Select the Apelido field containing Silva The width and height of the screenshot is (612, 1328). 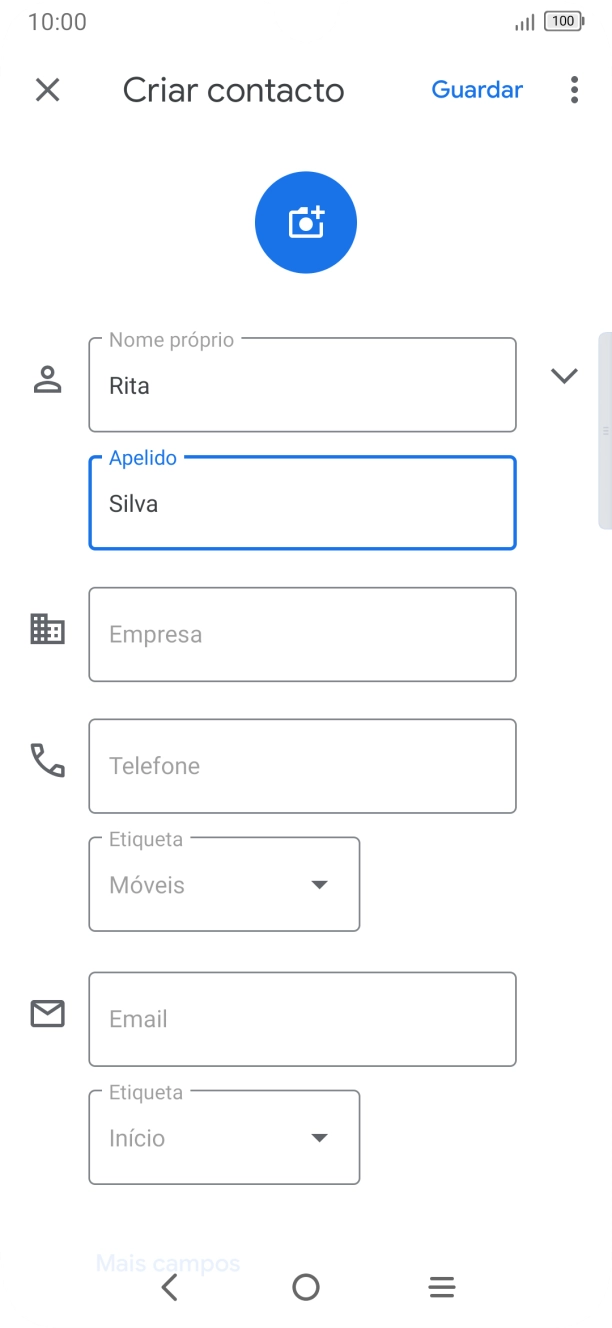point(302,503)
